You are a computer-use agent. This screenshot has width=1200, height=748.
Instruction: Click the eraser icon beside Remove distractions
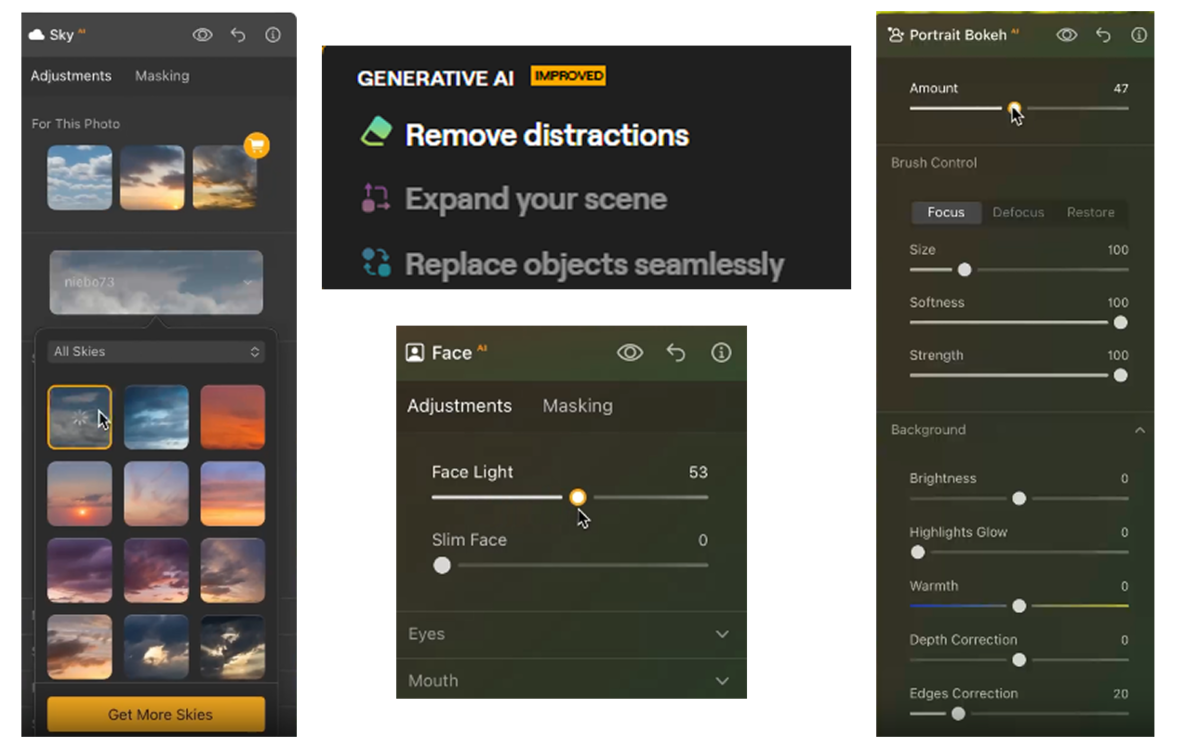pyautogui.click(x=376, y=133)
